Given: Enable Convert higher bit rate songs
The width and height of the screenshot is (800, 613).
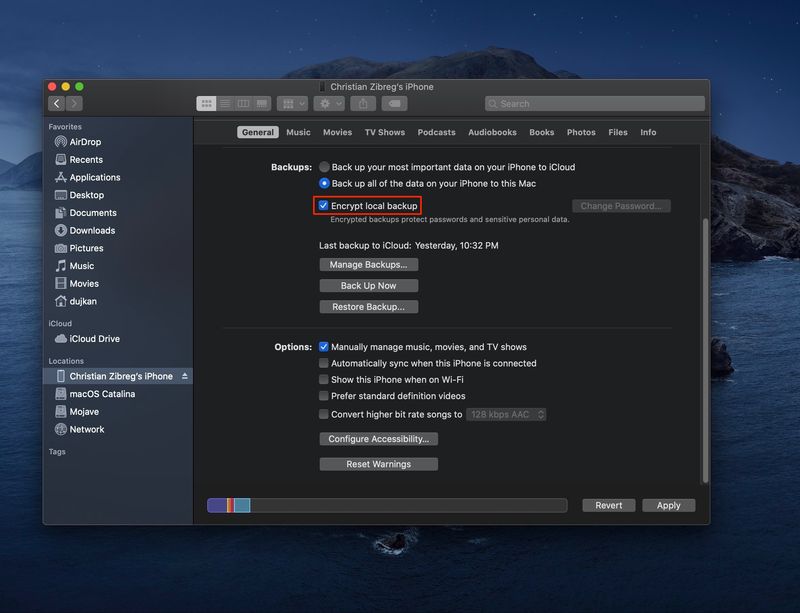Looking at the screenshot, I should click(323, 414).
